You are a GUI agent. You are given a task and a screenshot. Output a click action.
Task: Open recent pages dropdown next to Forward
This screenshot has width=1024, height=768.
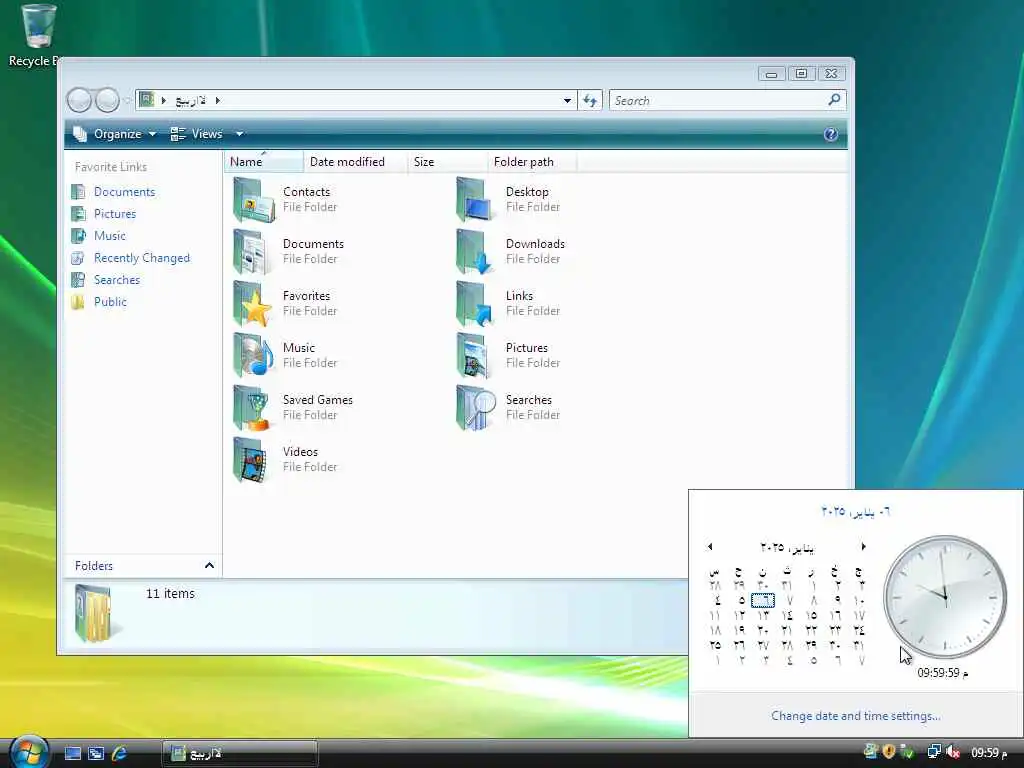point(127,101)
